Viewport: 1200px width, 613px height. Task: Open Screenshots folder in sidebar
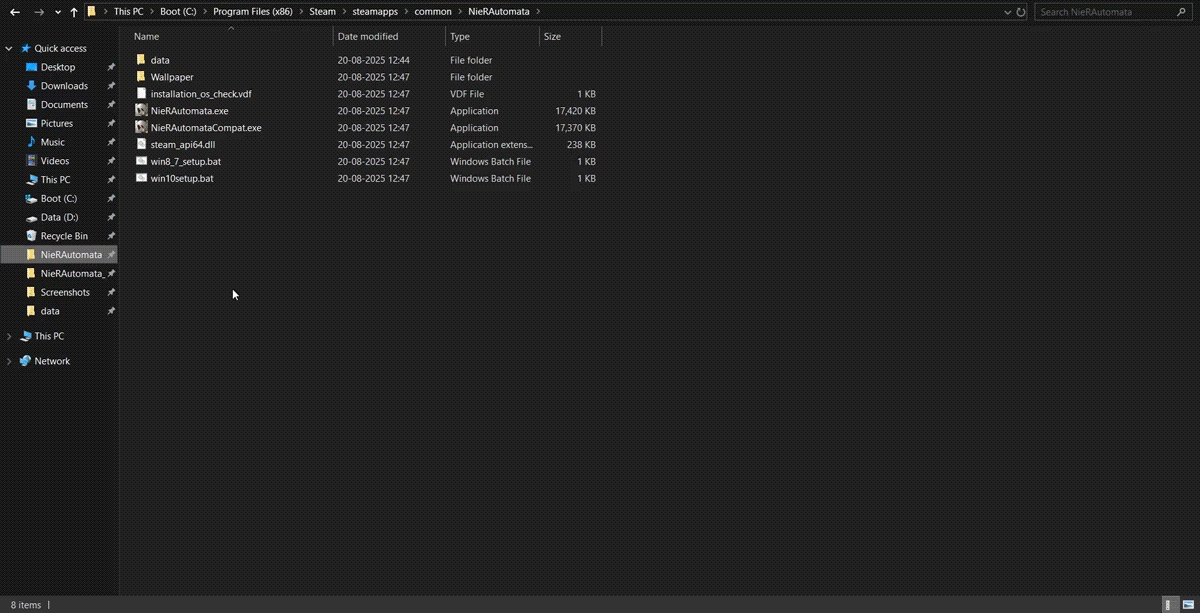tap(65, 292)
